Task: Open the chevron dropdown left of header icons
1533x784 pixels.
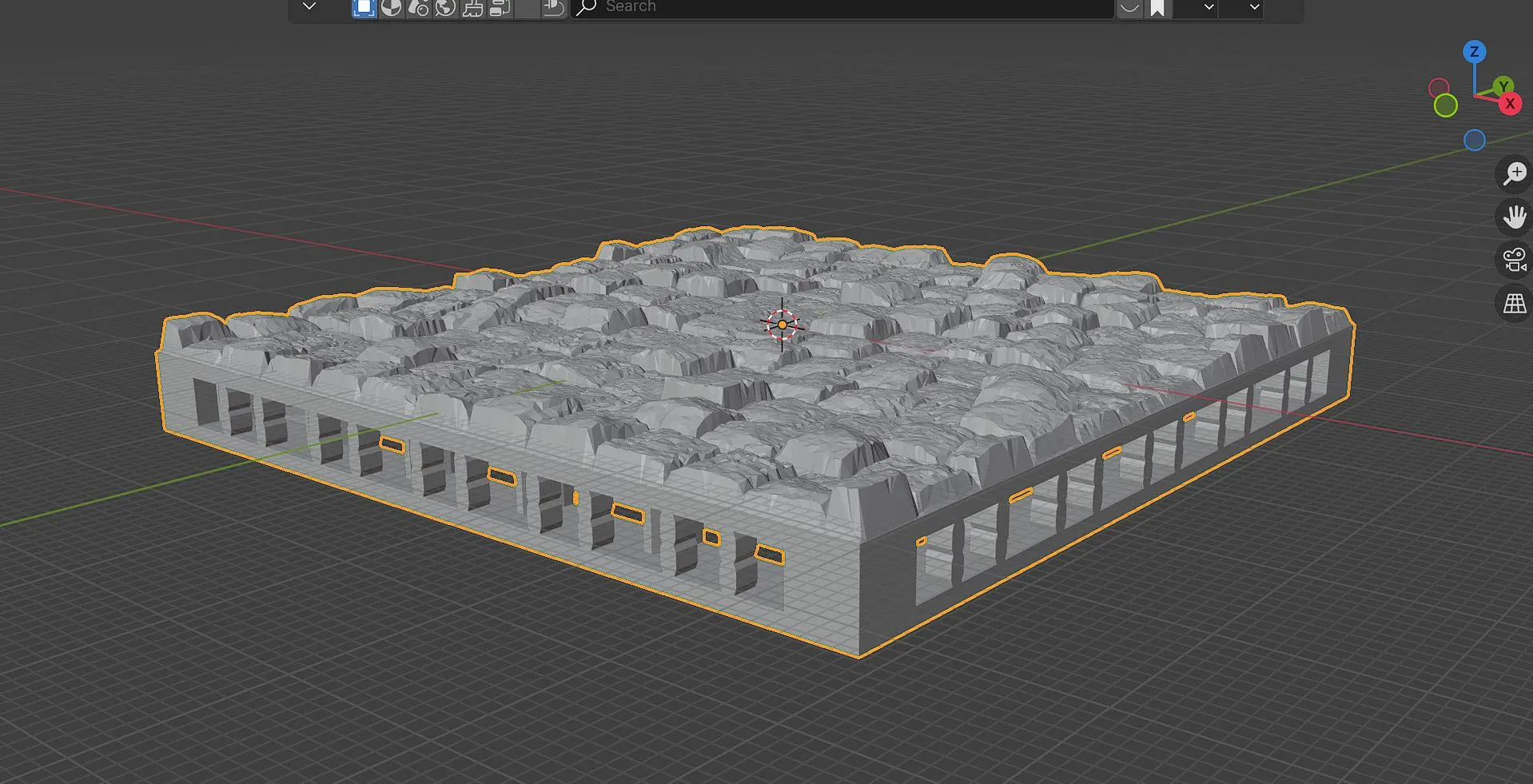Action: tap(309, 7)
